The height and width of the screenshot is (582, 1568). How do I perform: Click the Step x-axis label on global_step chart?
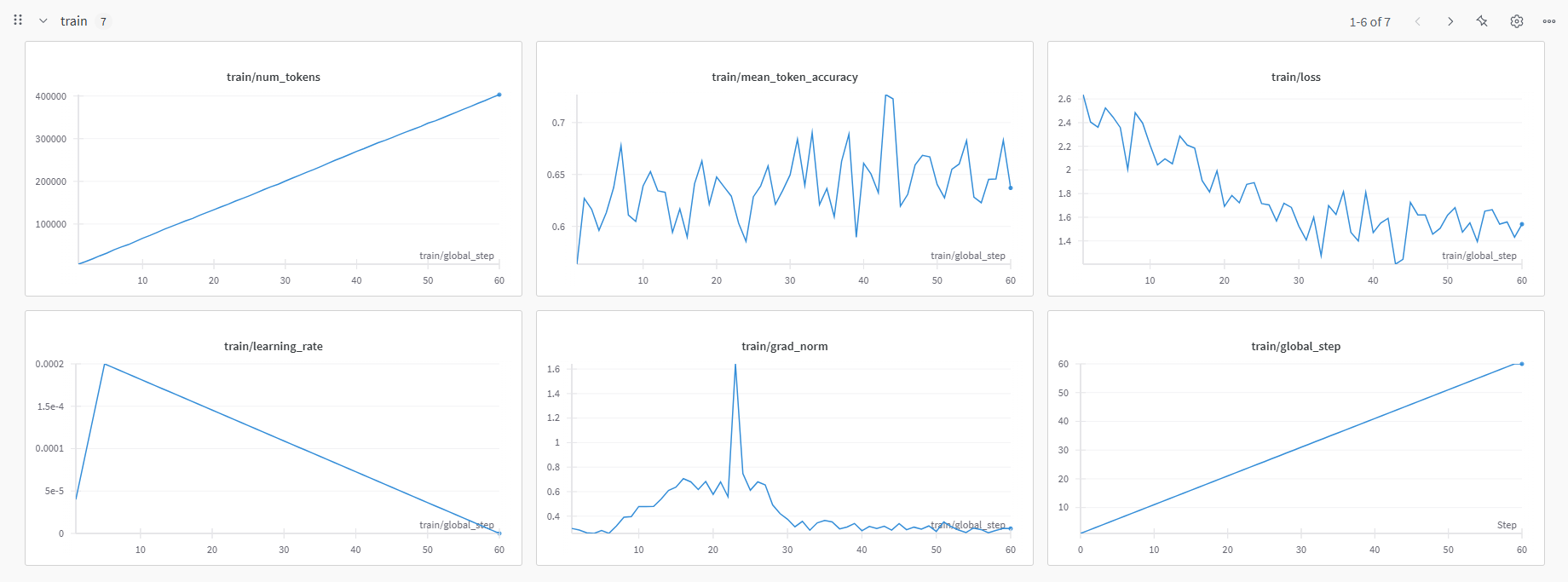coord(1507,525)
